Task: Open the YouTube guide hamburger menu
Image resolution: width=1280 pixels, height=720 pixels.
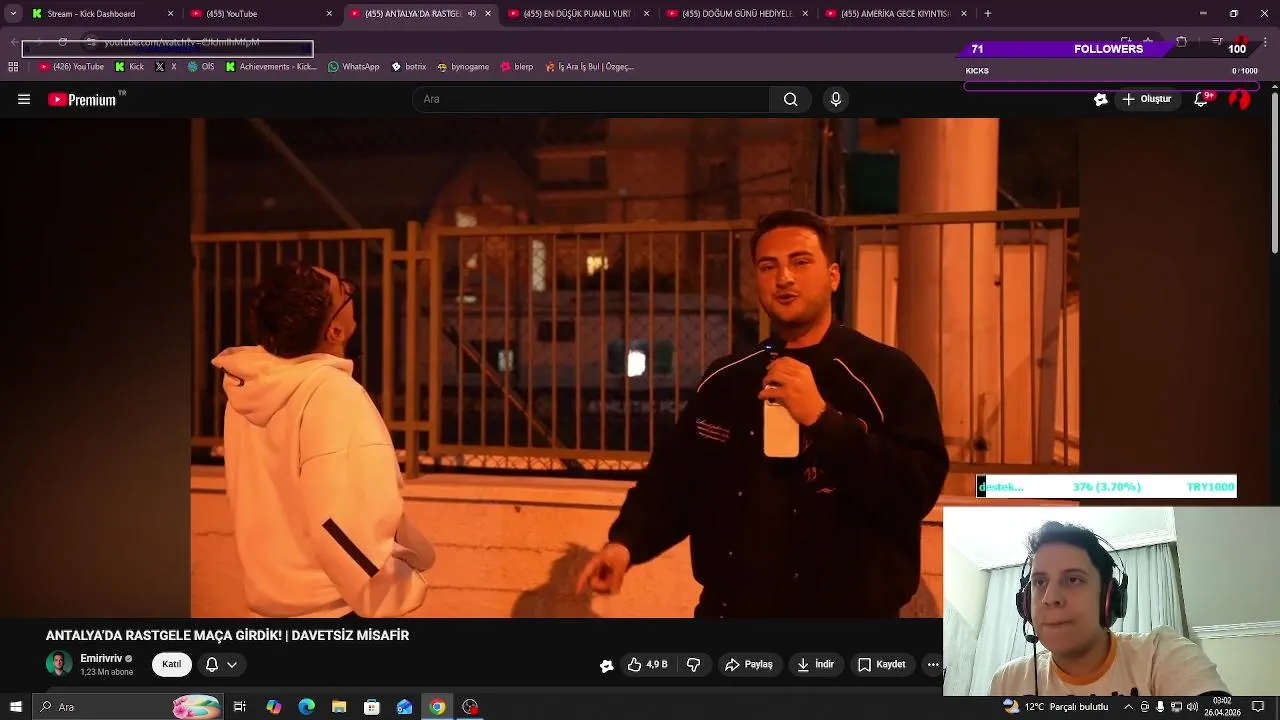Action: click(24, 99)
